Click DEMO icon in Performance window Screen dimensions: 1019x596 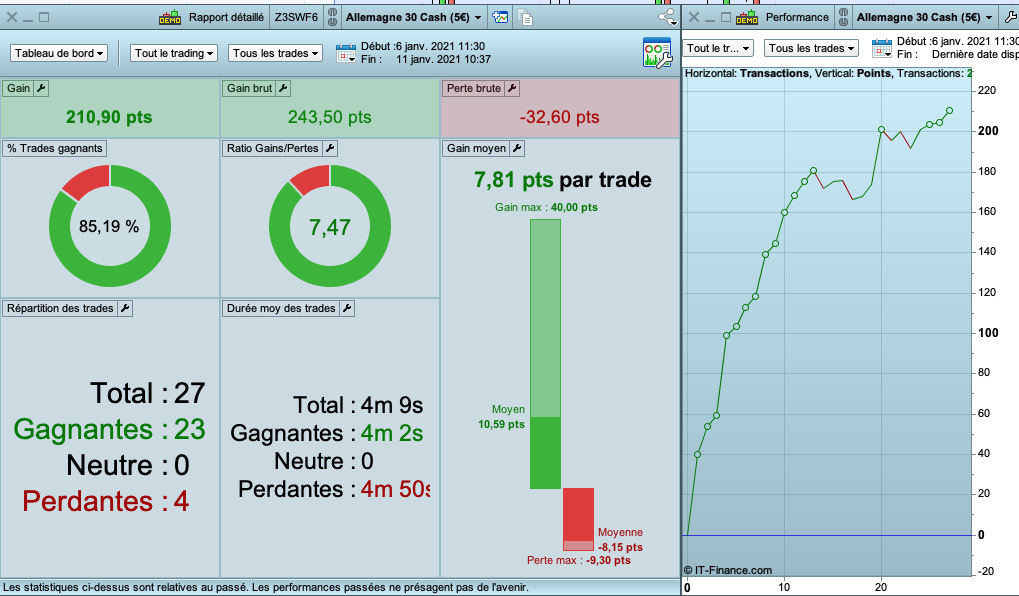pyautogui.click(x=747, y=18)
